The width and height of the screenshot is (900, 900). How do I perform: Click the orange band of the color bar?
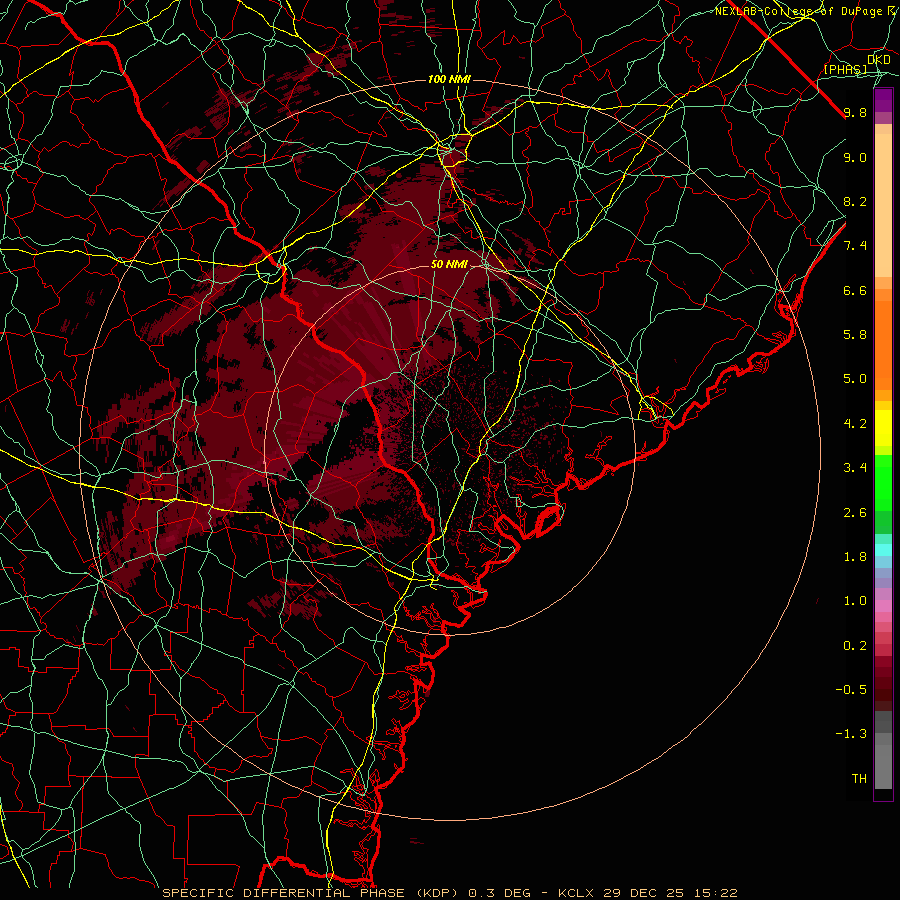[883, 344]
